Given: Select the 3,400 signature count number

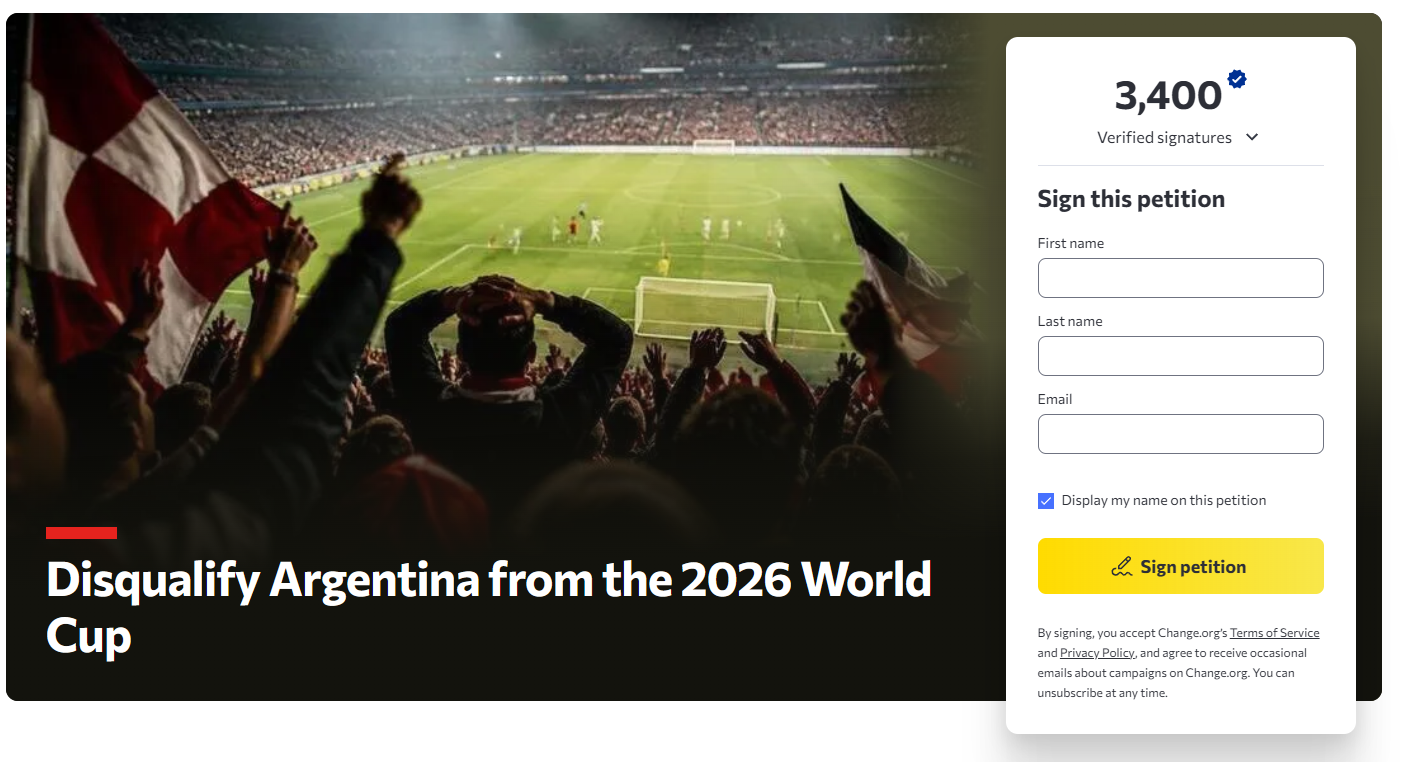Looking at the screenshot, I should pos(1168,96).
